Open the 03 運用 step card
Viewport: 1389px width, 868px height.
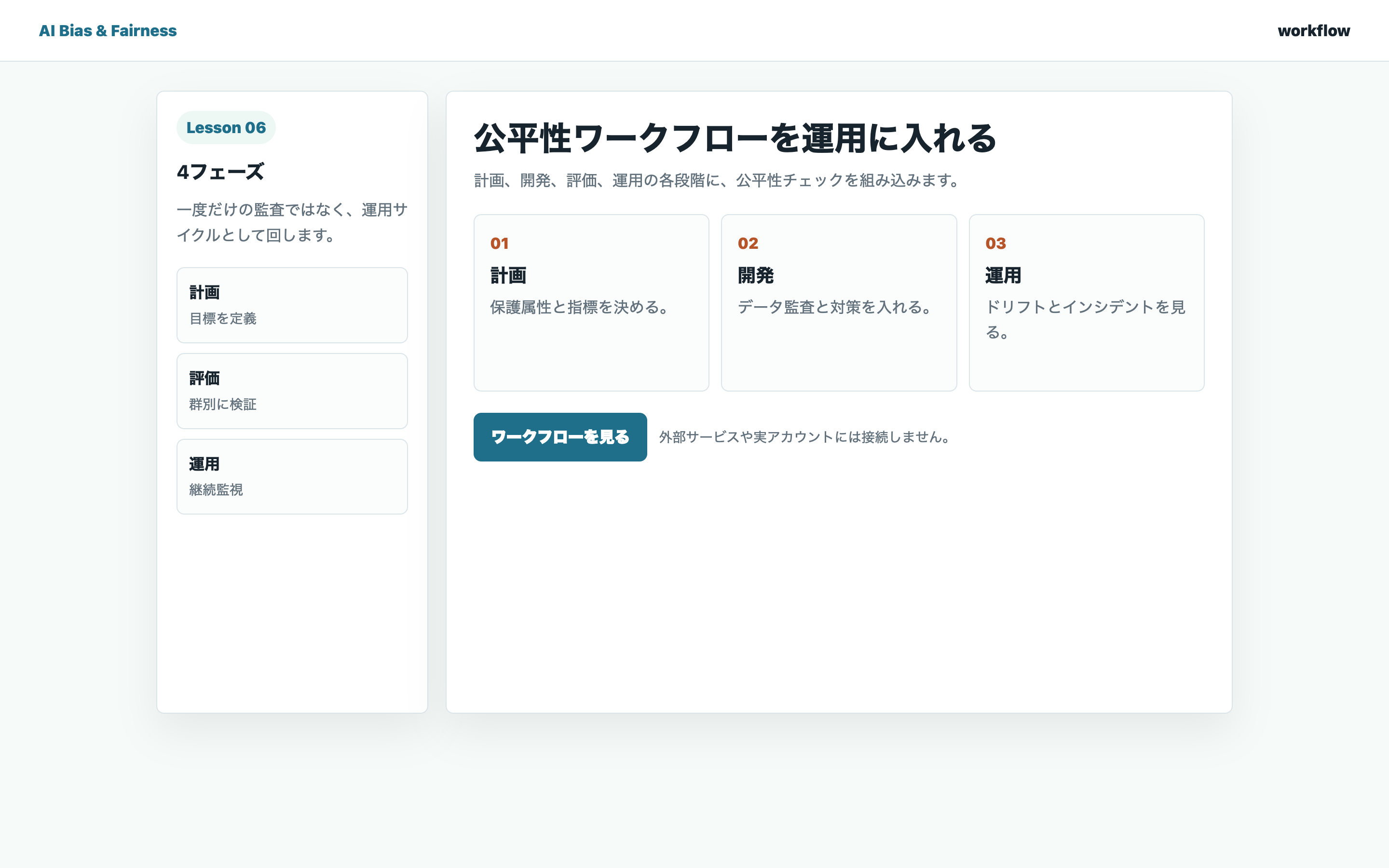(1087, 302)
